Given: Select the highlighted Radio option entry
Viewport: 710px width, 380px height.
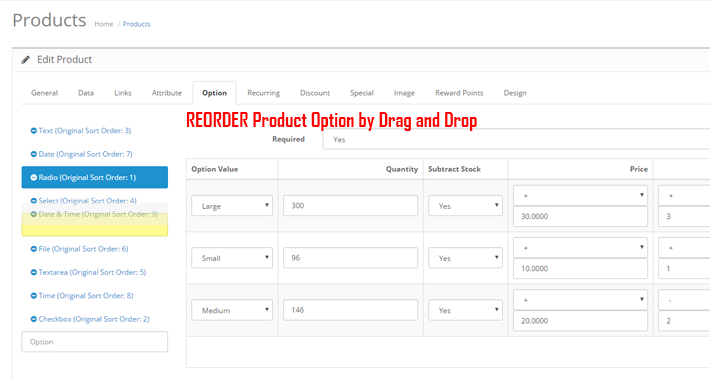Looking at the screenshot, I should (x=95, y=177).
